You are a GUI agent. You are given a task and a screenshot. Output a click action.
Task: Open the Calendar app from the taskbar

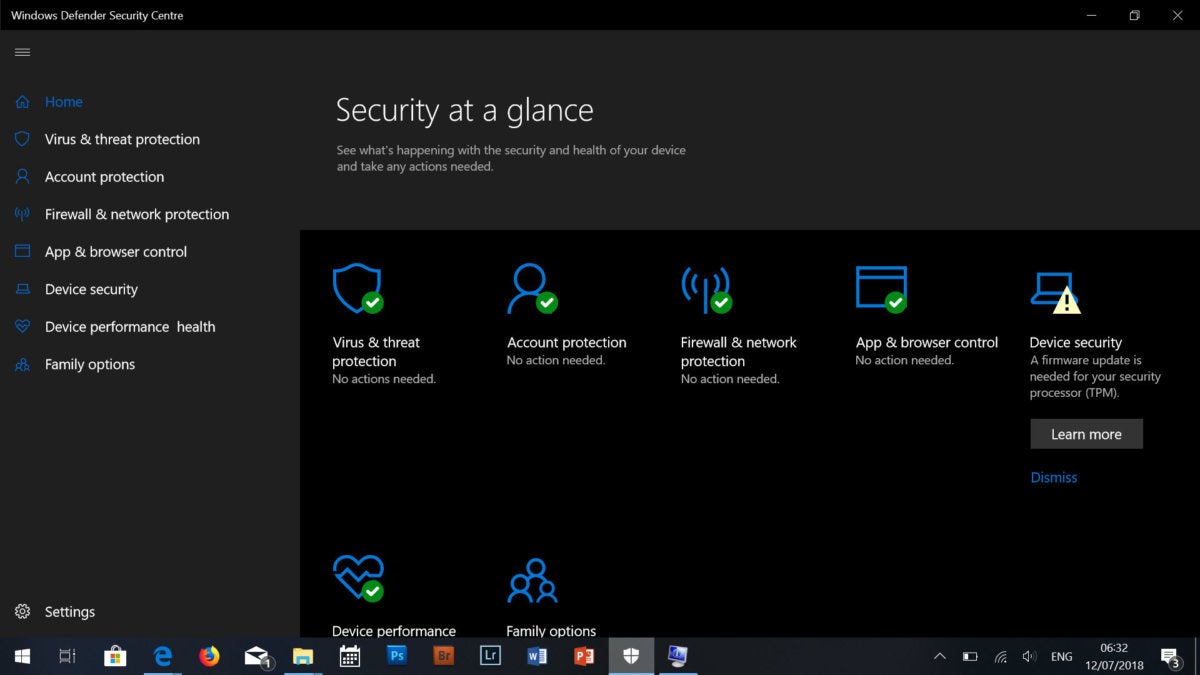tap(350, 656)
